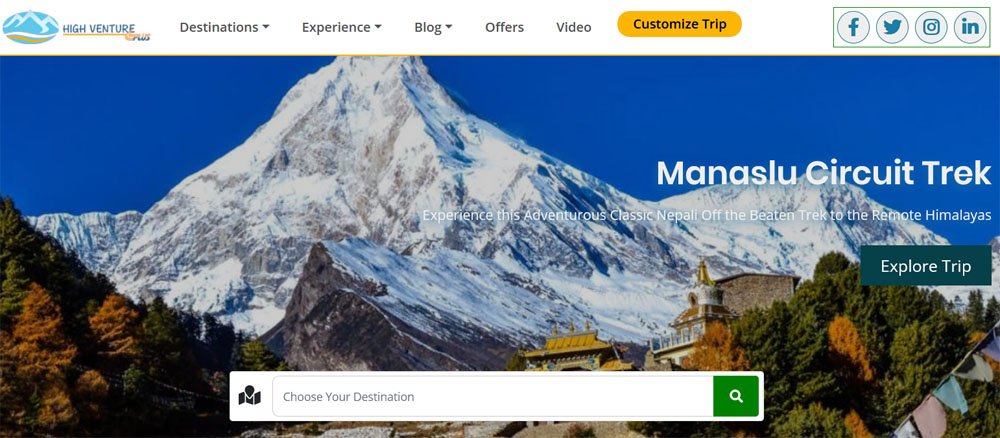
Task: Expand the Experience dropdown menu
Action: tap(342, 27)
